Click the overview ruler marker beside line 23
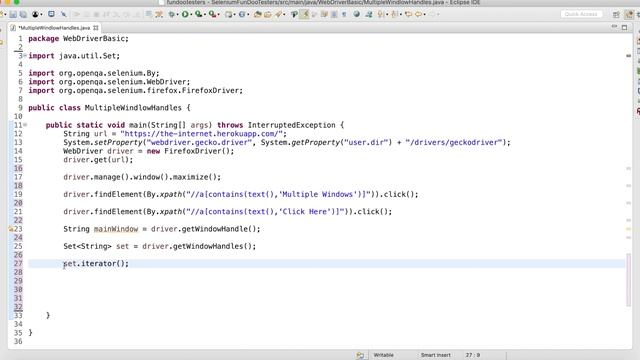The image size is (640, 360). 629,229
